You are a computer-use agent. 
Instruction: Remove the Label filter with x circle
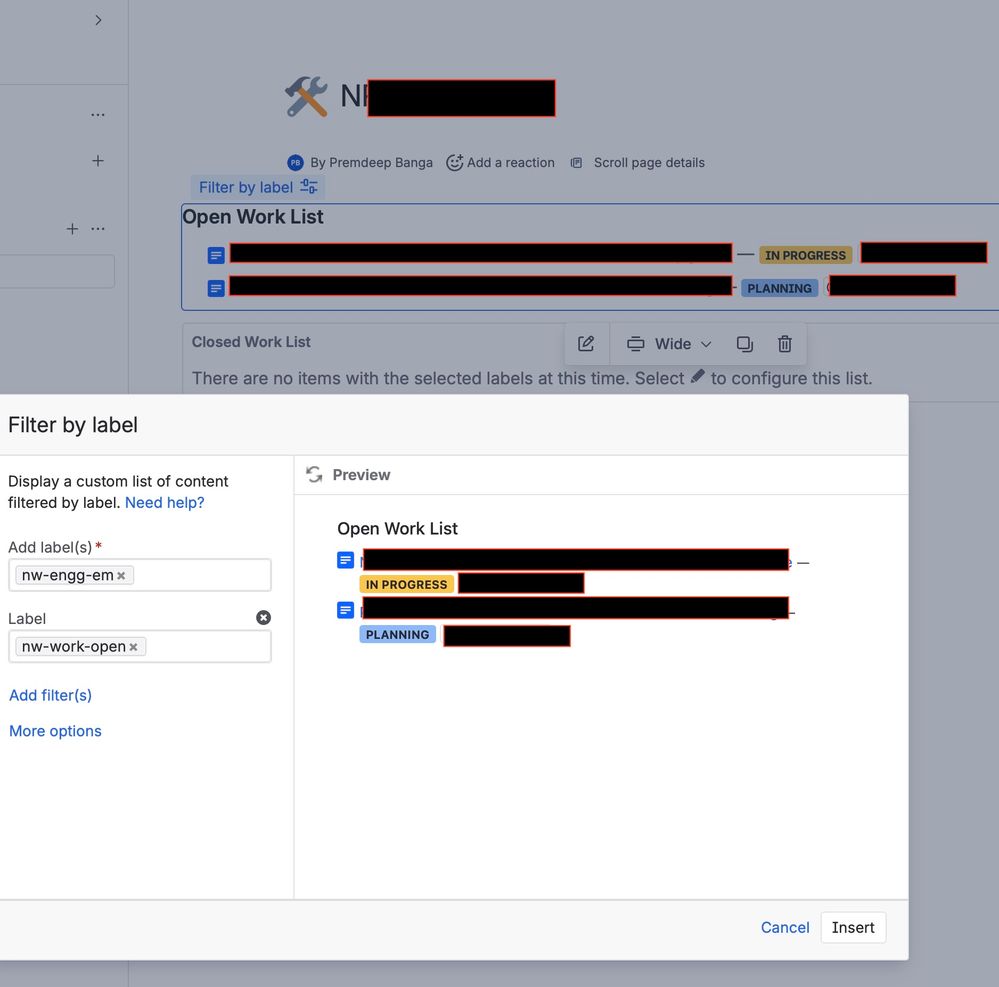click(263, 617)
